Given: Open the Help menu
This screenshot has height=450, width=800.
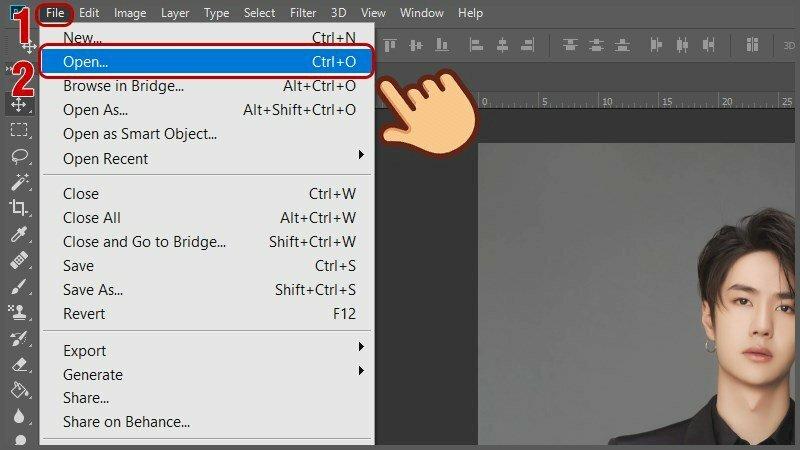Looking at the screenshot, I should click(x=470, y=13).
